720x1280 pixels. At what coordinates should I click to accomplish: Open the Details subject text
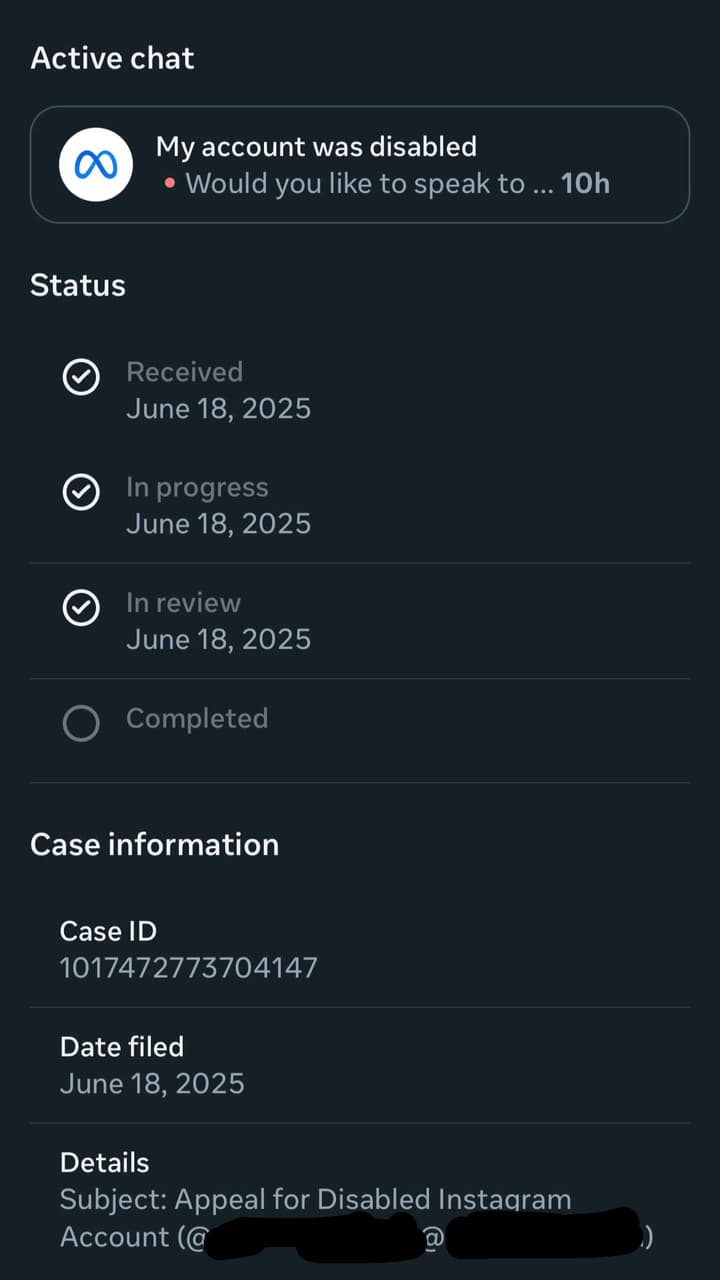pos(356,1218)
